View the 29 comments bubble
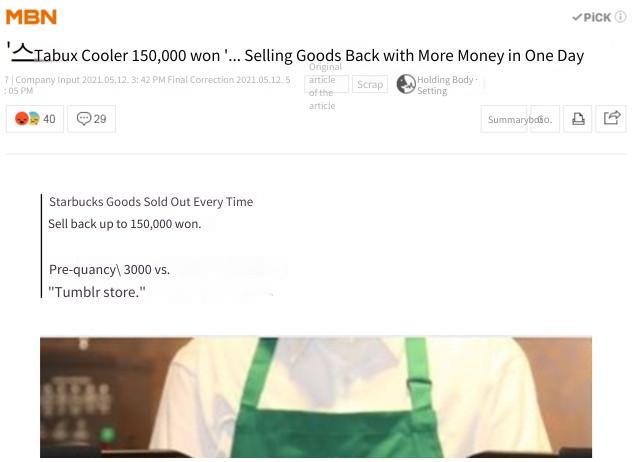This screenshot has width=634, height=462. [x=91, y=119]
